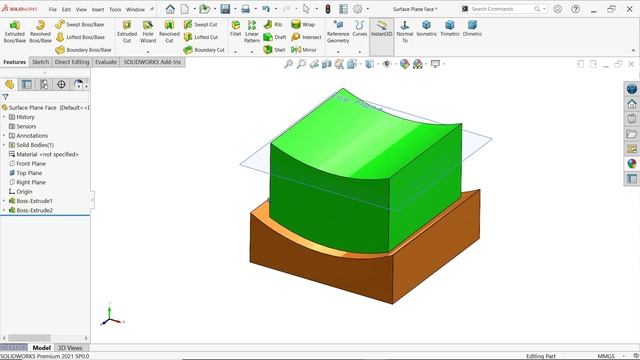Open the FeatureManager design tree tab
The width and height of the screenshot is (640, 360).
click(9, 84)
